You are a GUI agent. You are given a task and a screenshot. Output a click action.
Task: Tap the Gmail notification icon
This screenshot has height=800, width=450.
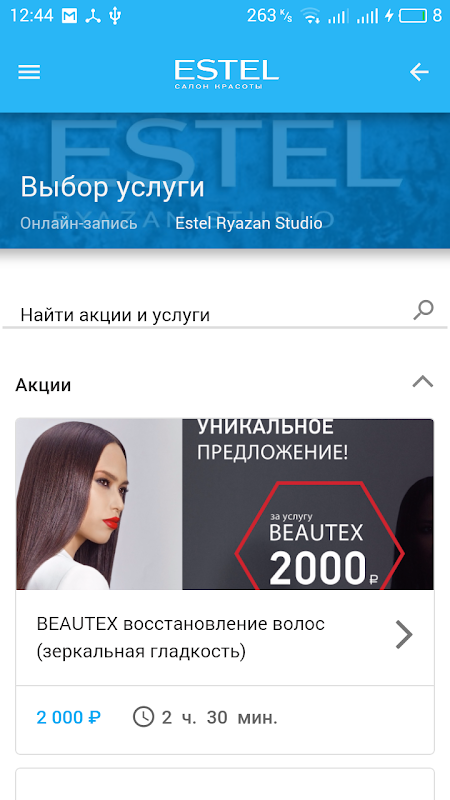[x=69, y=16]
